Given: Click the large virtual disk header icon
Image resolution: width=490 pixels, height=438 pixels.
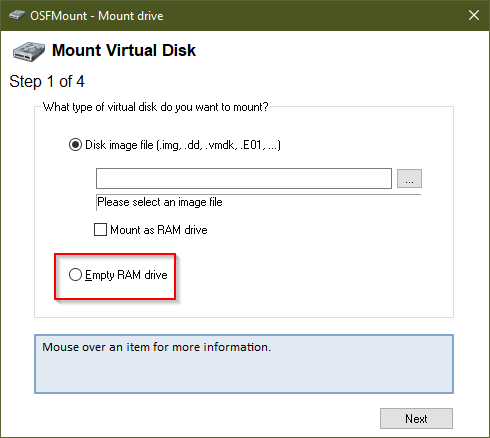Looking at the screenshot, I should [29, 52].
